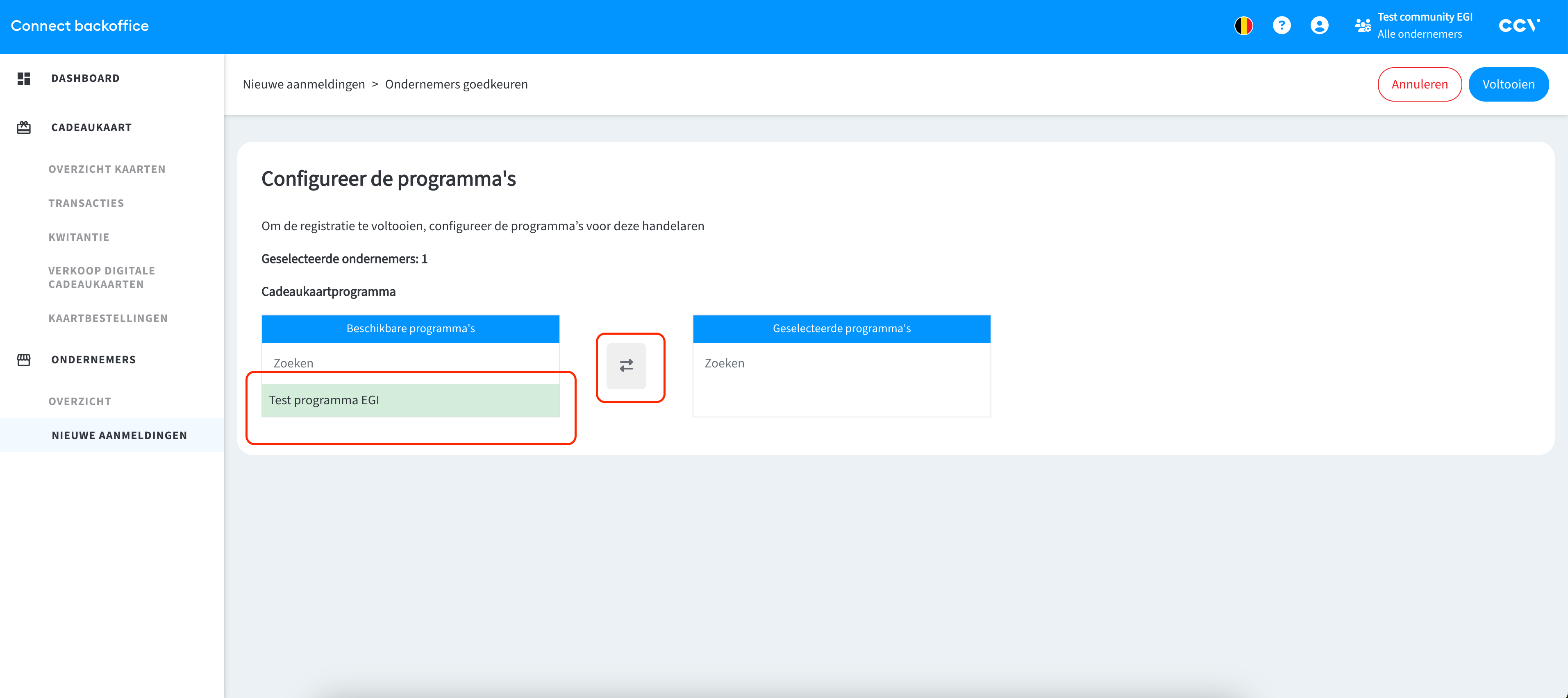Open Test community EGI selector
Image resolution: width=1568 pixels, height=698 pixels.
[1424, 25]
